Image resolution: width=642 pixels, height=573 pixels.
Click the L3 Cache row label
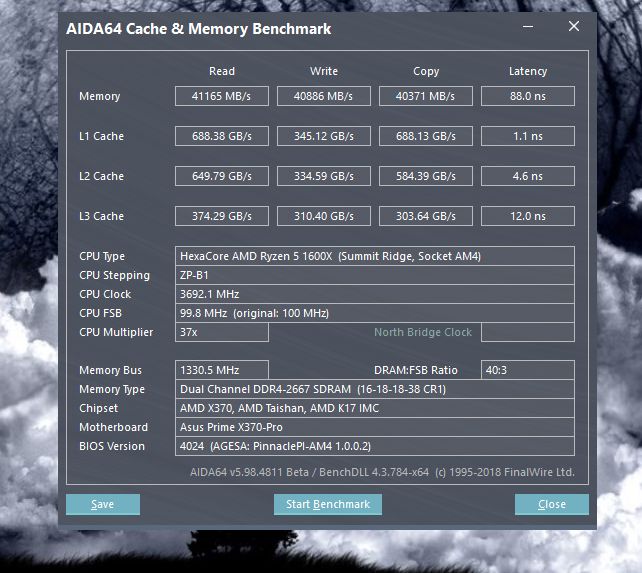pyautogui.click(x=101, y=216)
